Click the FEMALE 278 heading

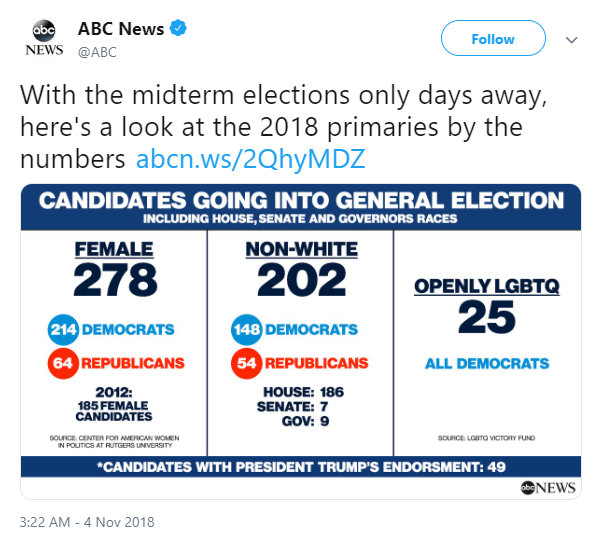coord(115,269)
